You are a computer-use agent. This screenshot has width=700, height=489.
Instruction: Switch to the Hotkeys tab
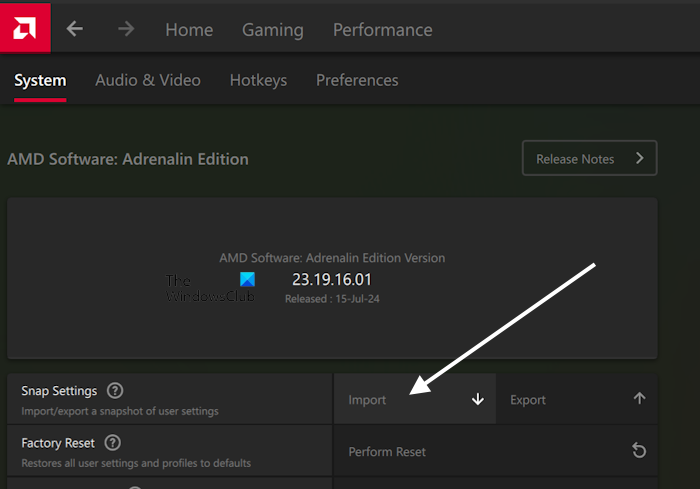pos(258,81)
